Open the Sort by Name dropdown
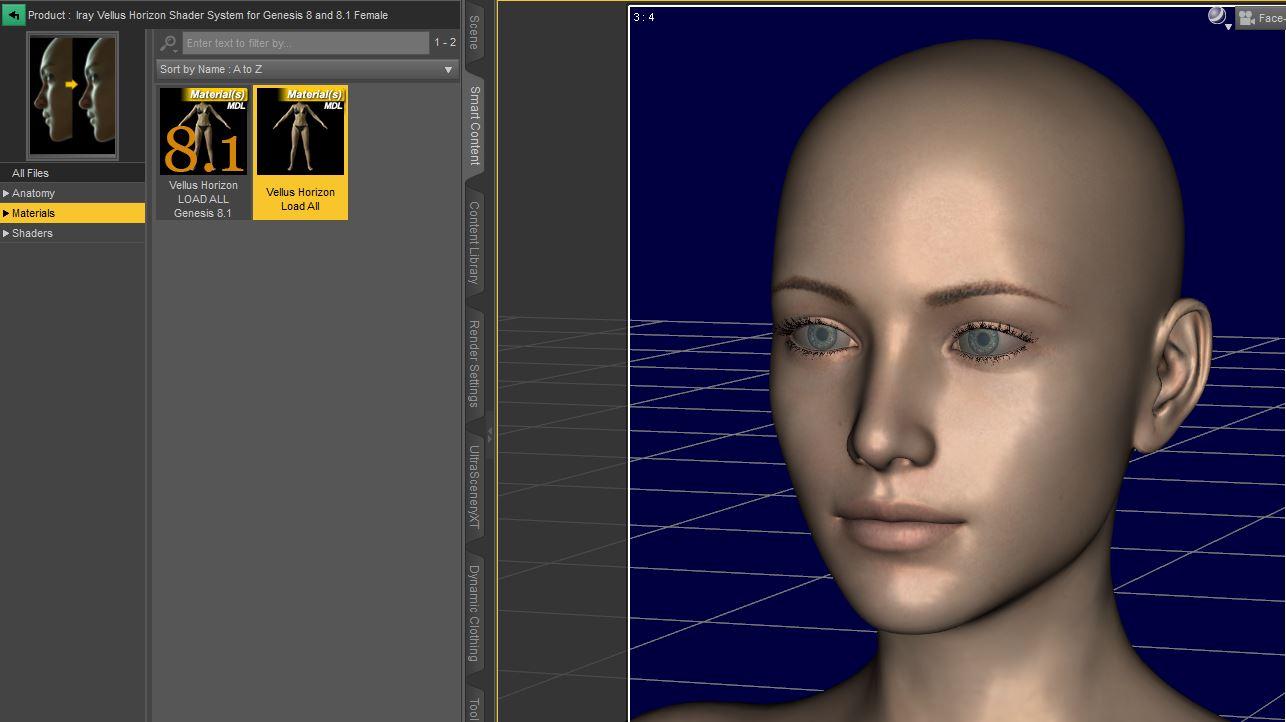Screen dimensions: 1286x722 307,70
